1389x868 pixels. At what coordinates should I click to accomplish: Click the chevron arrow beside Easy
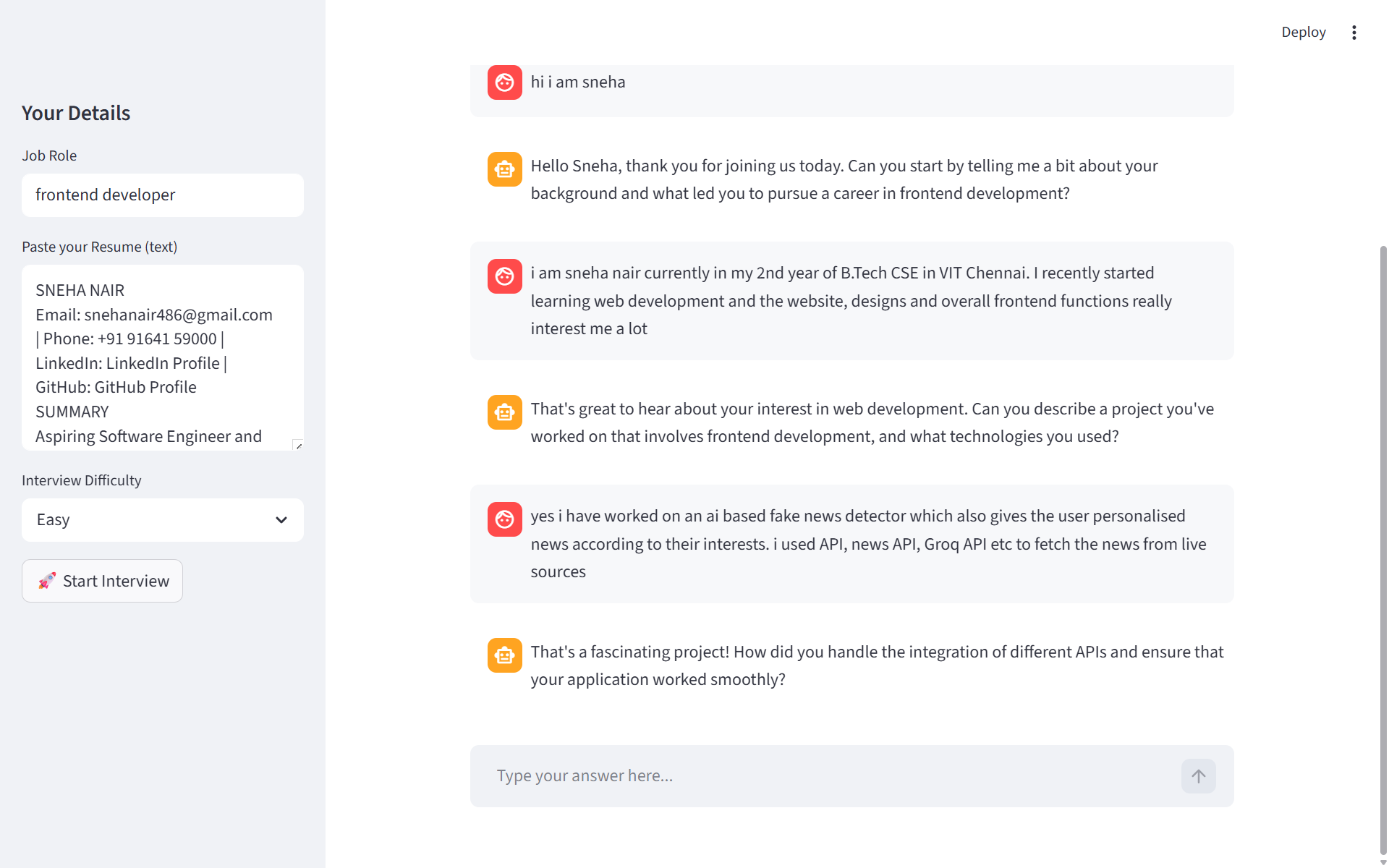click(x=281, y=520)
